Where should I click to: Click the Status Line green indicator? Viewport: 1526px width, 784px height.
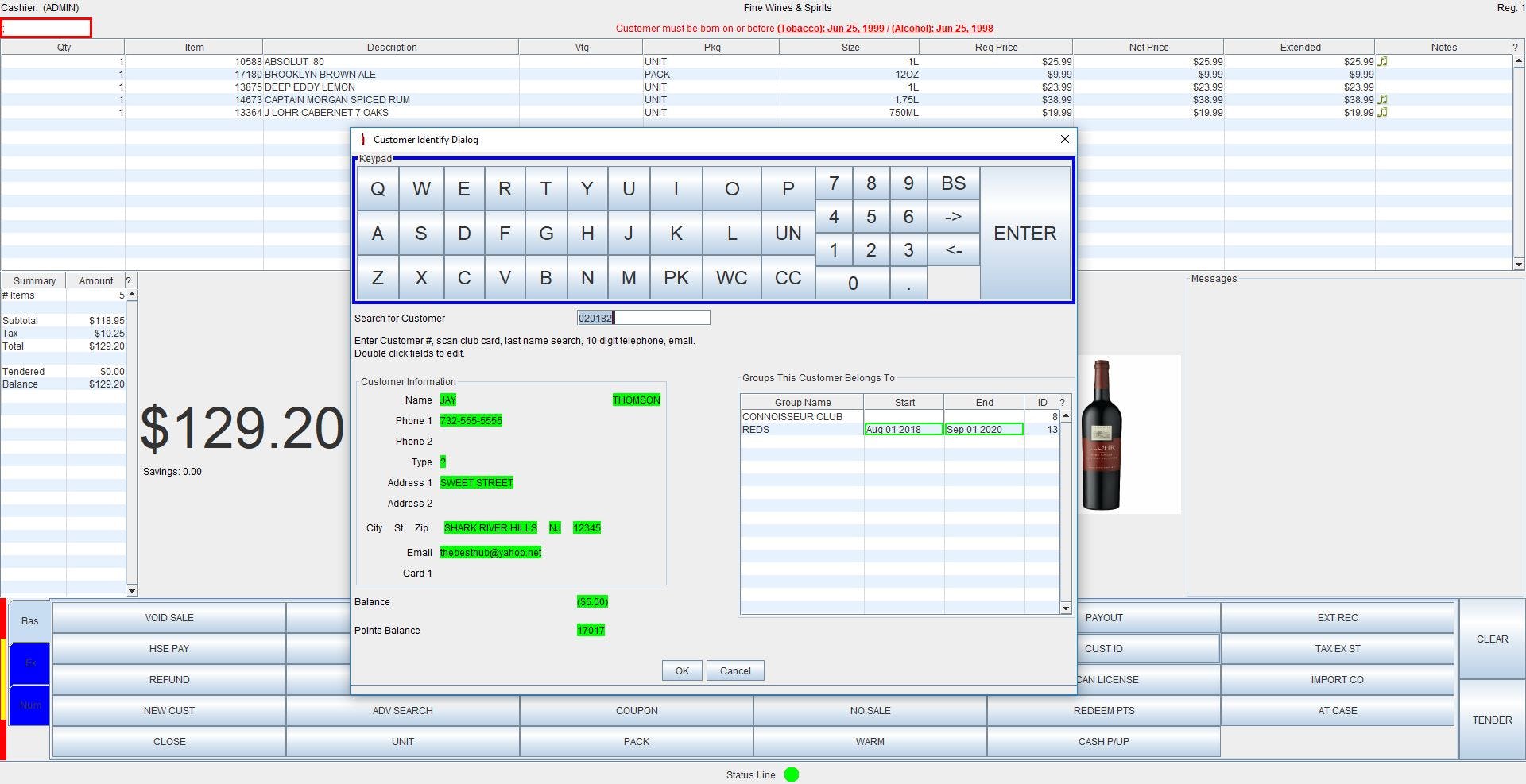pyautogui.click(x=792, y=774)
